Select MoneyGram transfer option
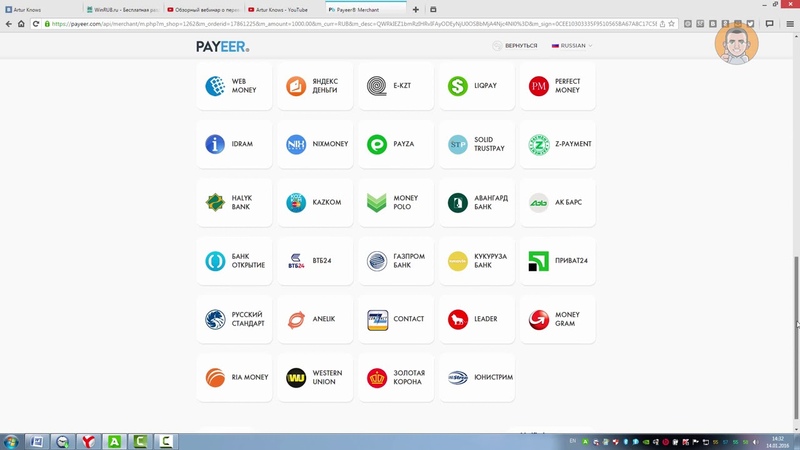The image size is (800, 450). (x=558, y=319)
